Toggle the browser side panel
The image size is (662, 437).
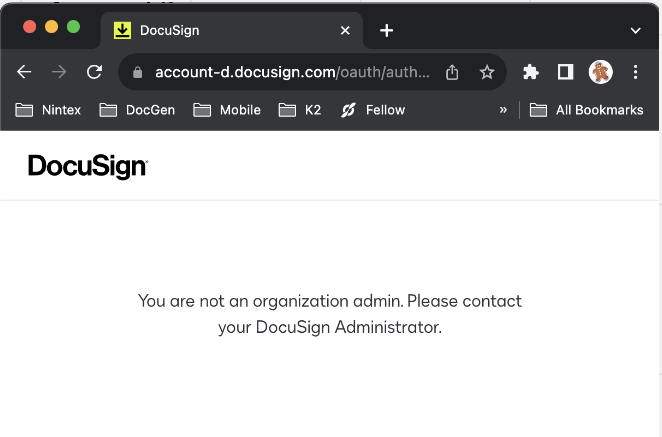pos(565,72)
